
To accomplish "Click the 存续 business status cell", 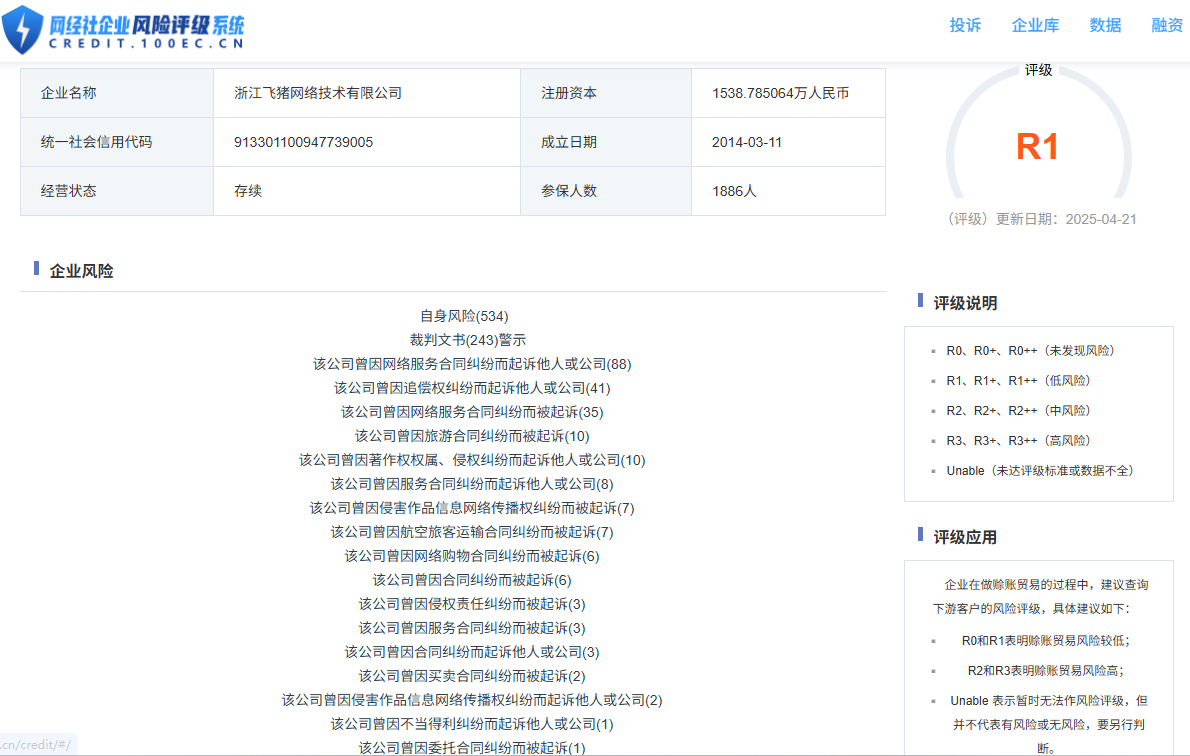I will click(x=367, y=191).
